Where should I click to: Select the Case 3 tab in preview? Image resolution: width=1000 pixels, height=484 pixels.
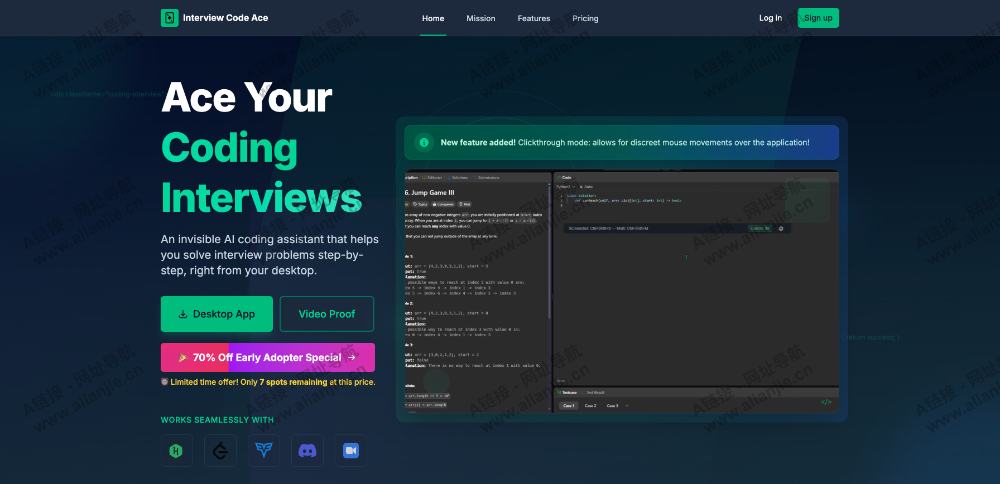click(x=612, y=406)
